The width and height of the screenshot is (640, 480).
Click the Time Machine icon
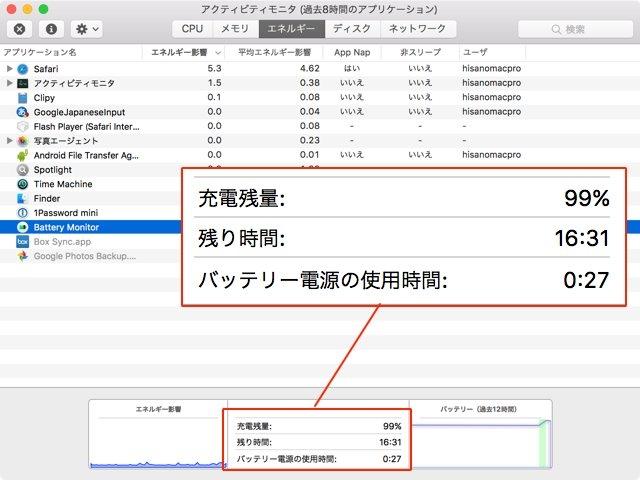tap(23, 184)
